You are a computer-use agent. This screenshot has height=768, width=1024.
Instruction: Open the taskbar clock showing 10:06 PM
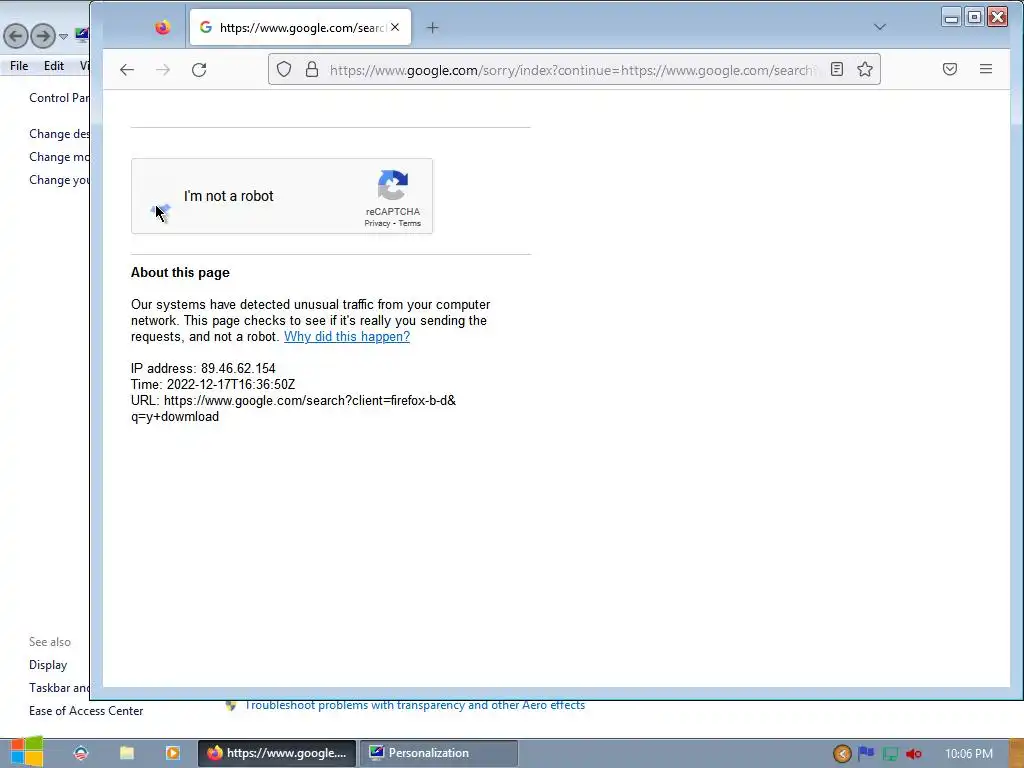pyautogui.click(x=968, y=754)
